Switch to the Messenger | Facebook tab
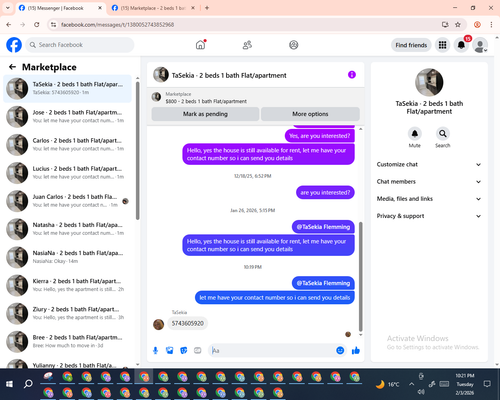The image size is (500, 400). (x=60, y=8)
